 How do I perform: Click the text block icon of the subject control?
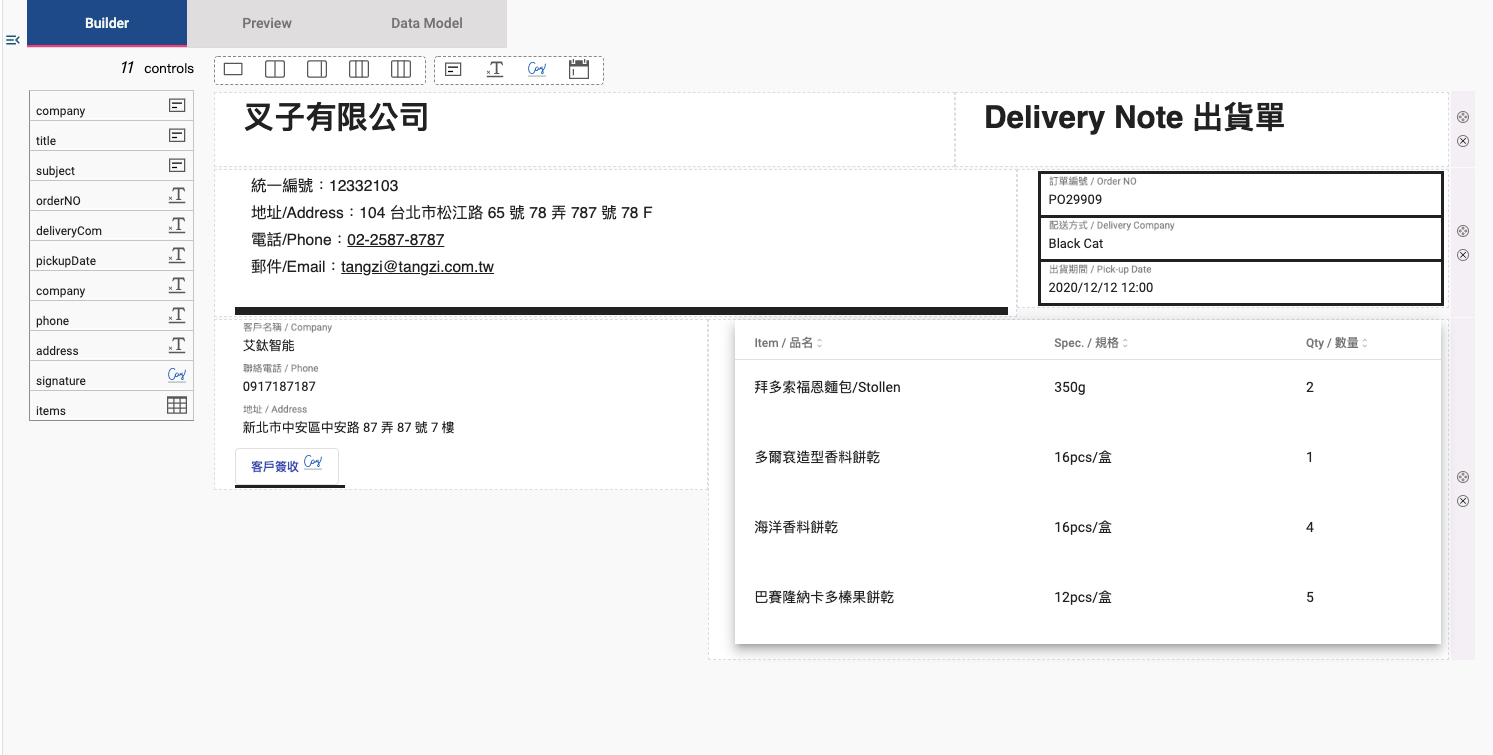(x=177, y=165)
